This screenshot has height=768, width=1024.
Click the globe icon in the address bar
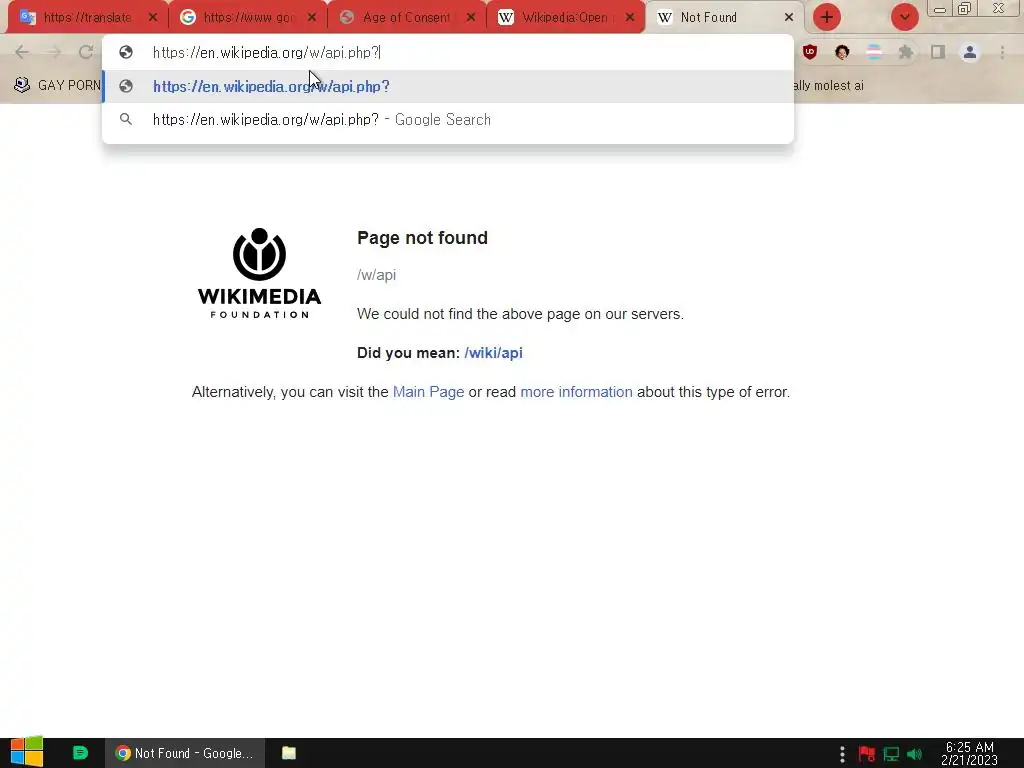pyautogui.click(x=126, y=52)
